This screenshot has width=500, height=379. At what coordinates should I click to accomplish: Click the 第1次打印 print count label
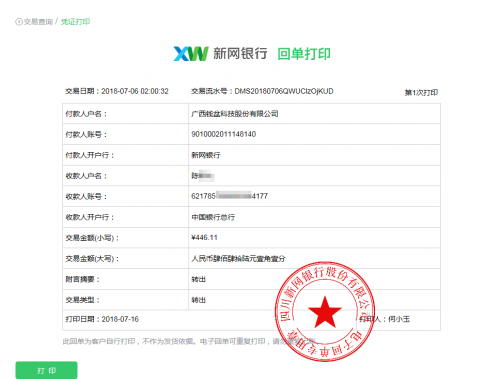pyautogui.click(x=421, y=93)
